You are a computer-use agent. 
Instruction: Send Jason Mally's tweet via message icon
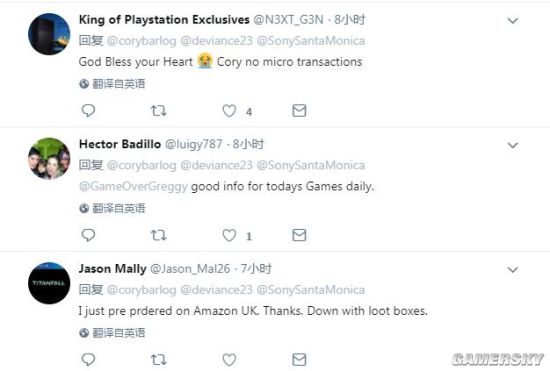(x=299, y=359)
